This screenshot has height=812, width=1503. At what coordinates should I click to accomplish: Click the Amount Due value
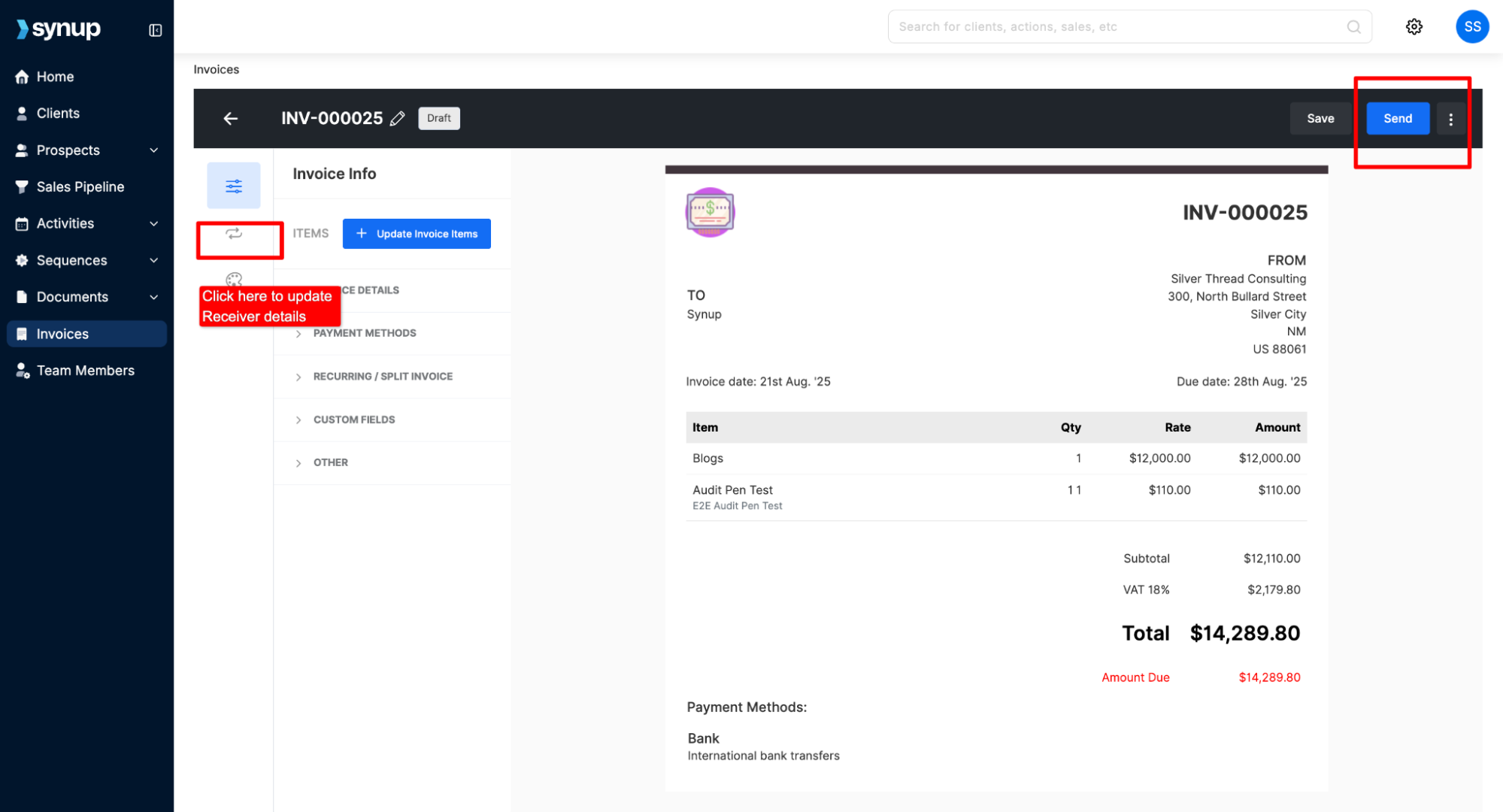point(1268,678)
